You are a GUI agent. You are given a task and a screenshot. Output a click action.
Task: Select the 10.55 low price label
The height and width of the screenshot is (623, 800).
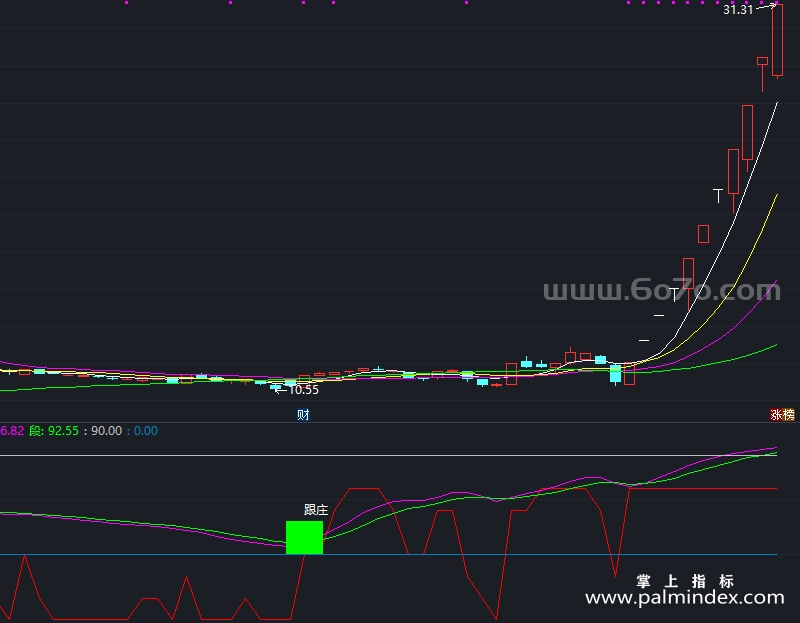pos(304,390)
